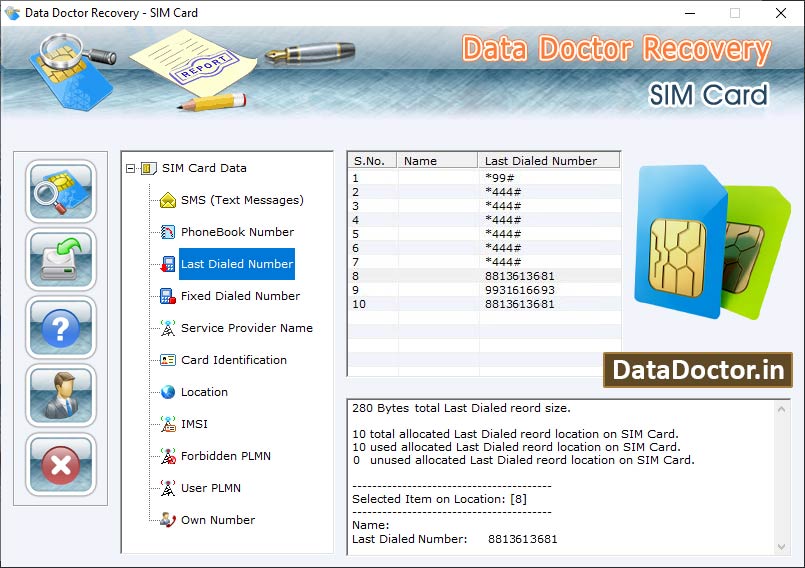This screenshot has width=805, height=568.
Task: Select IMSI in the tree
Action: pos(194,424)
